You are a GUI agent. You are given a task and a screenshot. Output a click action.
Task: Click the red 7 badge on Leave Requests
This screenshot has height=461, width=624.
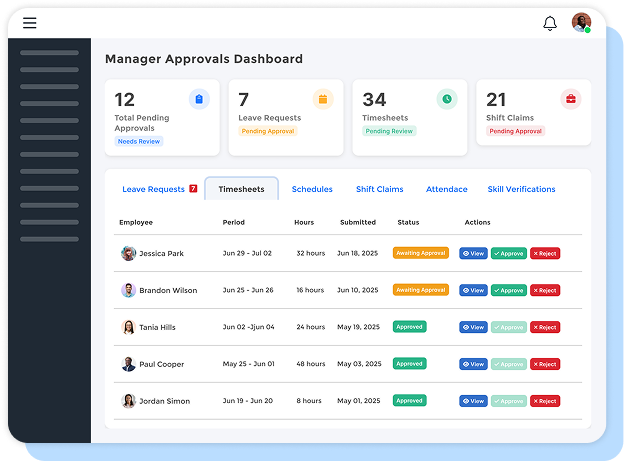pos(193,188)
